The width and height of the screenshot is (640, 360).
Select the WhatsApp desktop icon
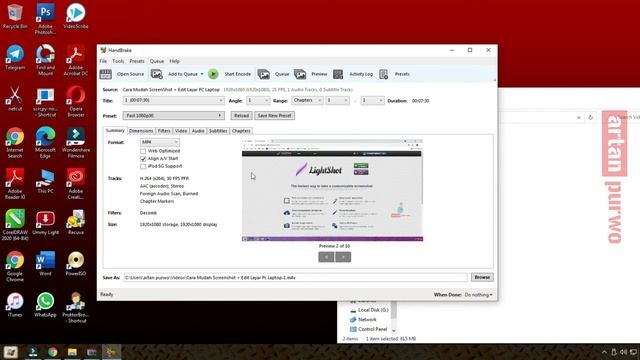tap(45, 305)
